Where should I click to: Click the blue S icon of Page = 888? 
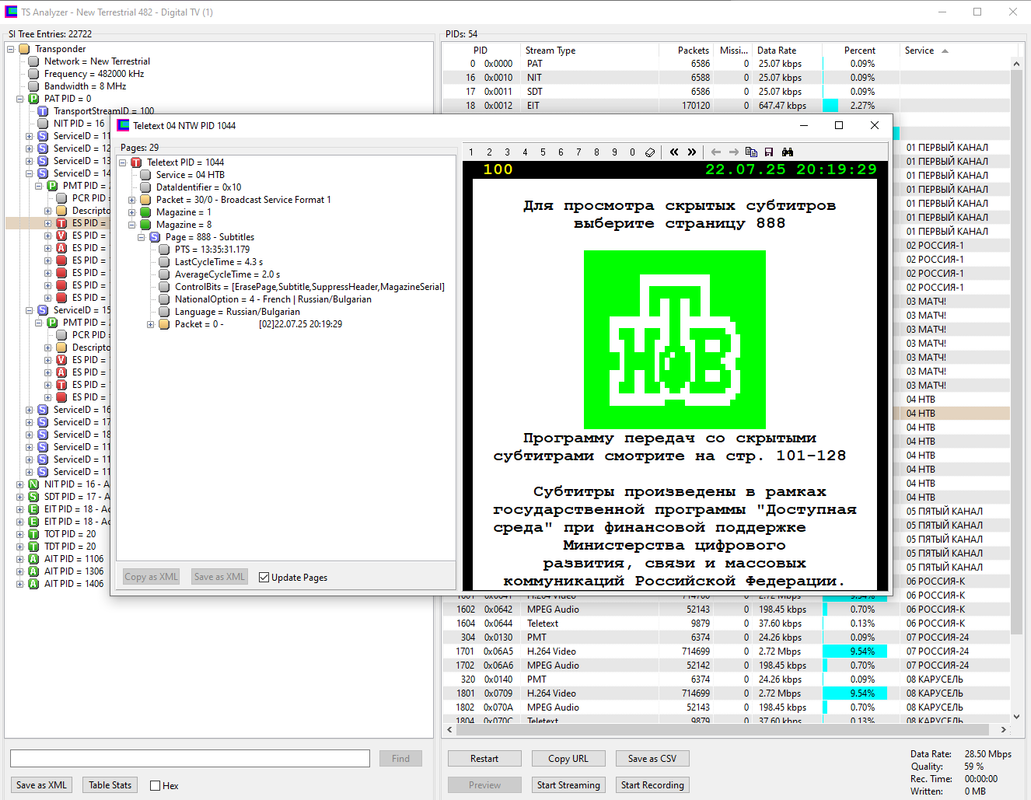click(x=155, y=237)
